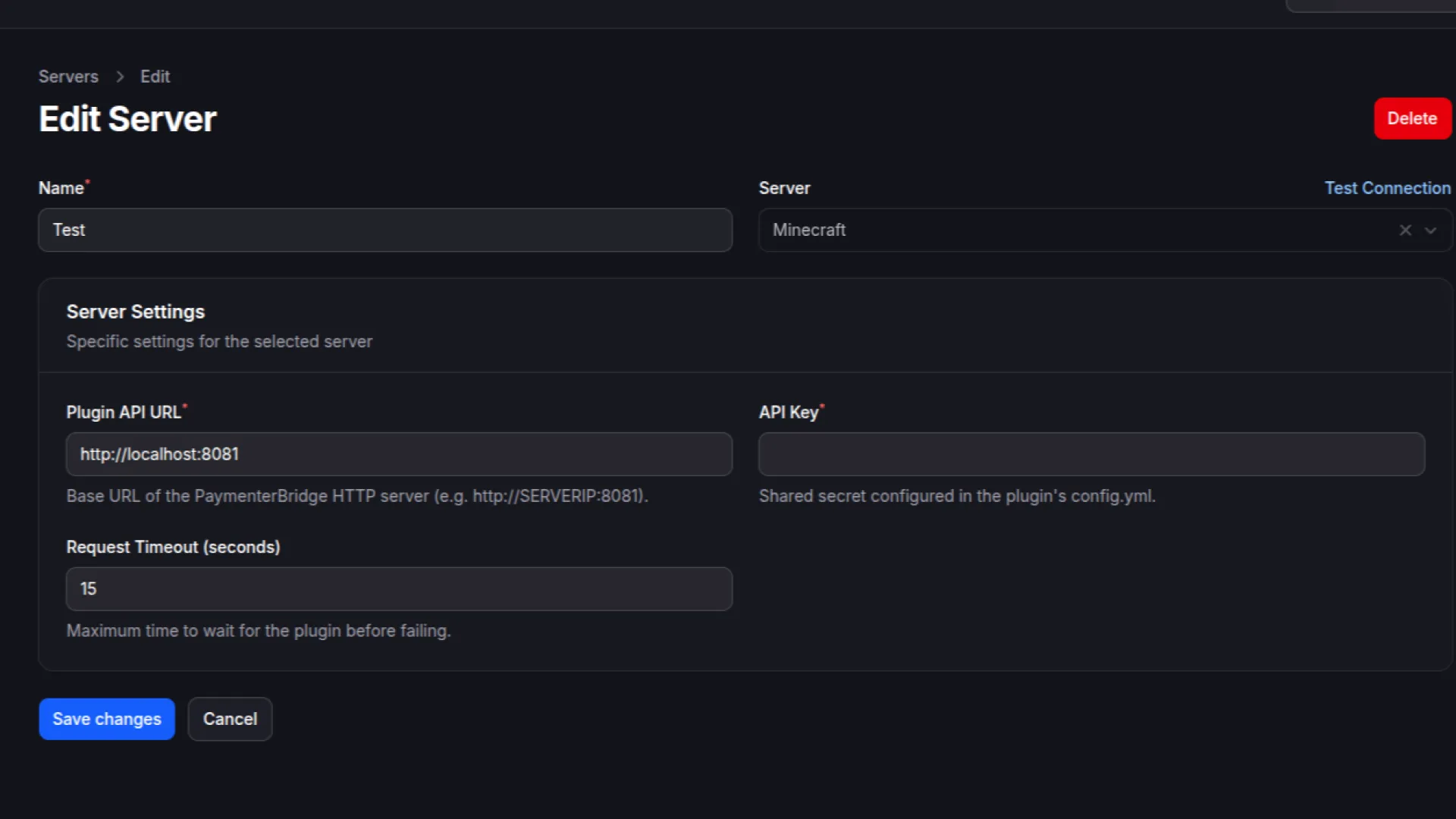1456x819 pixels.
Task: Click the partially visible top-right search box
Action: [x=1371, y=5]
